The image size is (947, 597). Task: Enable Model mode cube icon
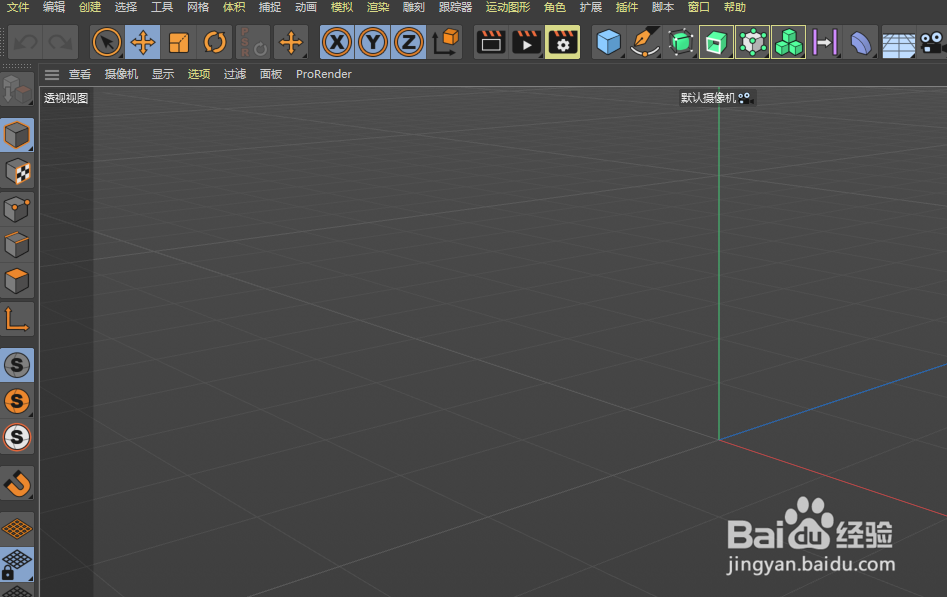[17, 135]
